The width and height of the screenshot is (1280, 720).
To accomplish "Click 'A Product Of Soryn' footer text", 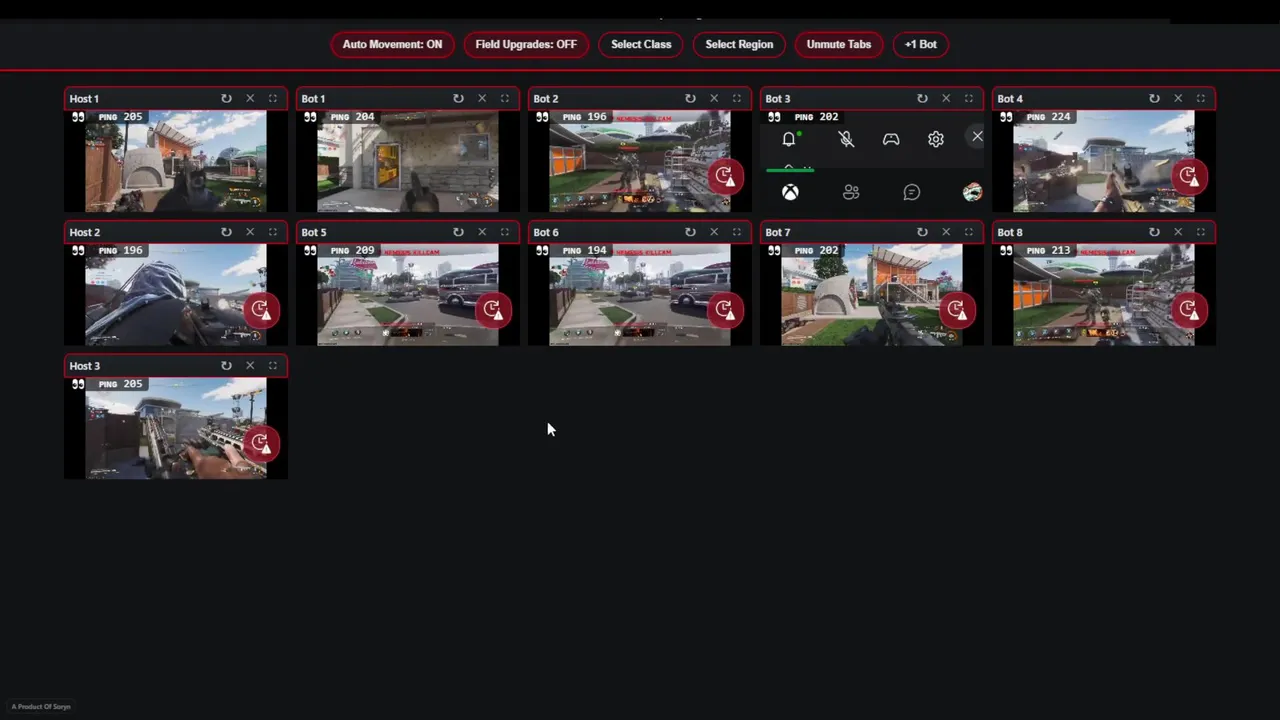I will [41, 706].
